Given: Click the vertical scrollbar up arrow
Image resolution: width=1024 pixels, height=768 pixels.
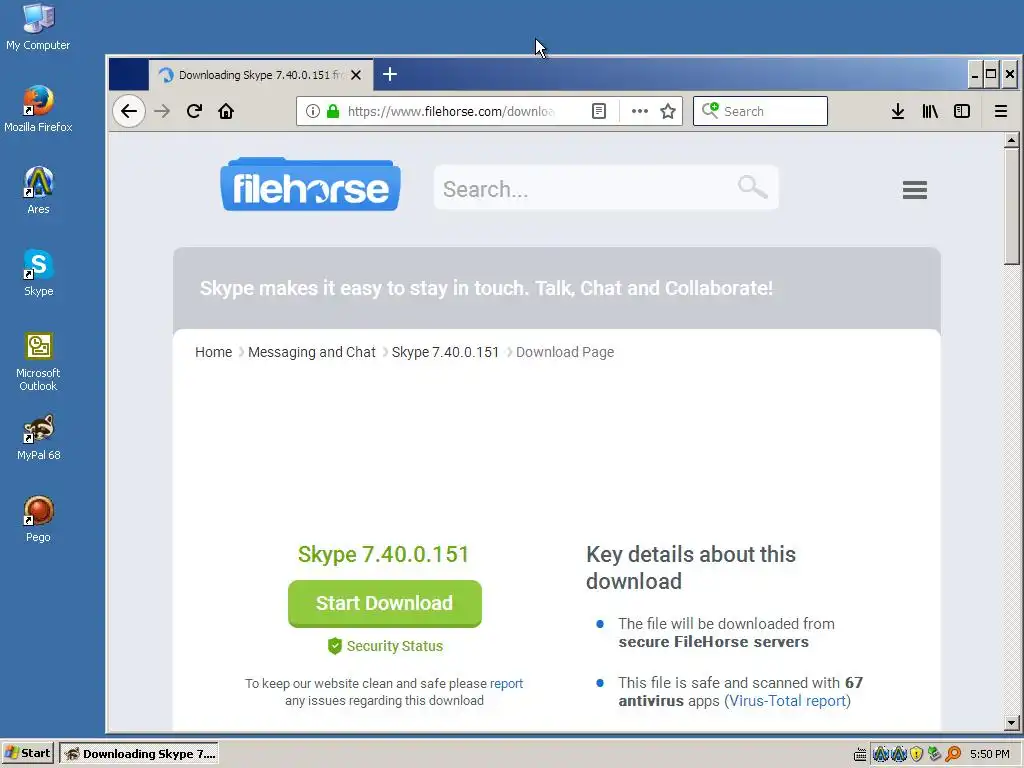Looking at the screenshot, I should tap(1012, 140).
